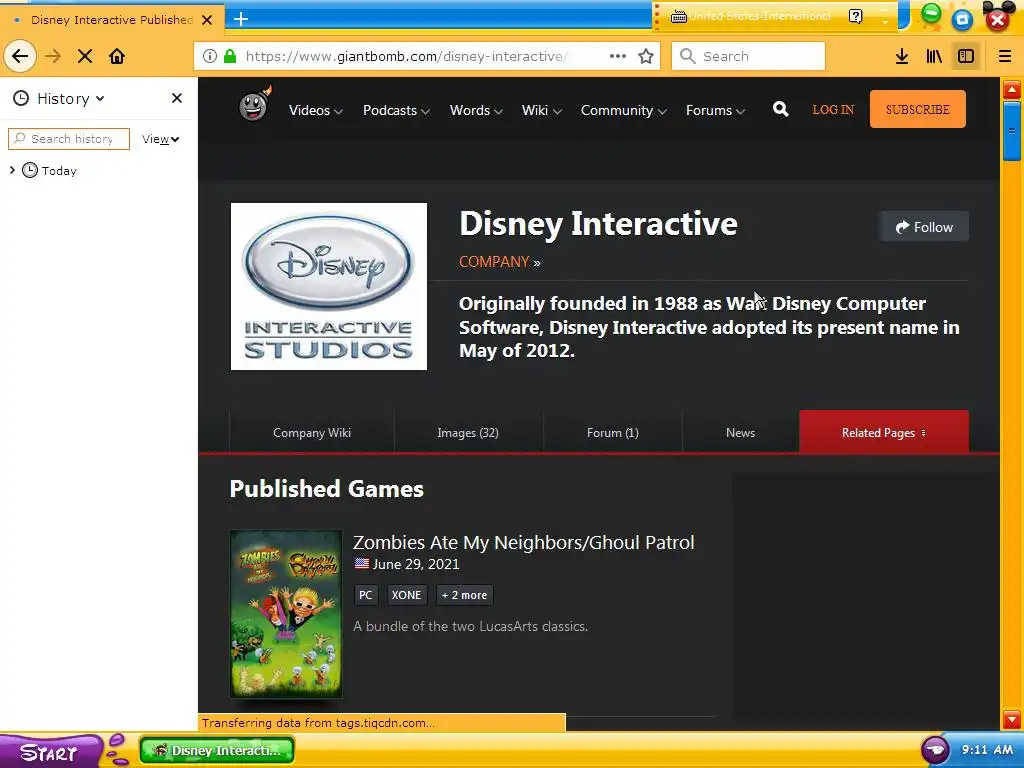Click the browser forward arrow
Viewport: 1024px width, 768px height.
point(53,56)
